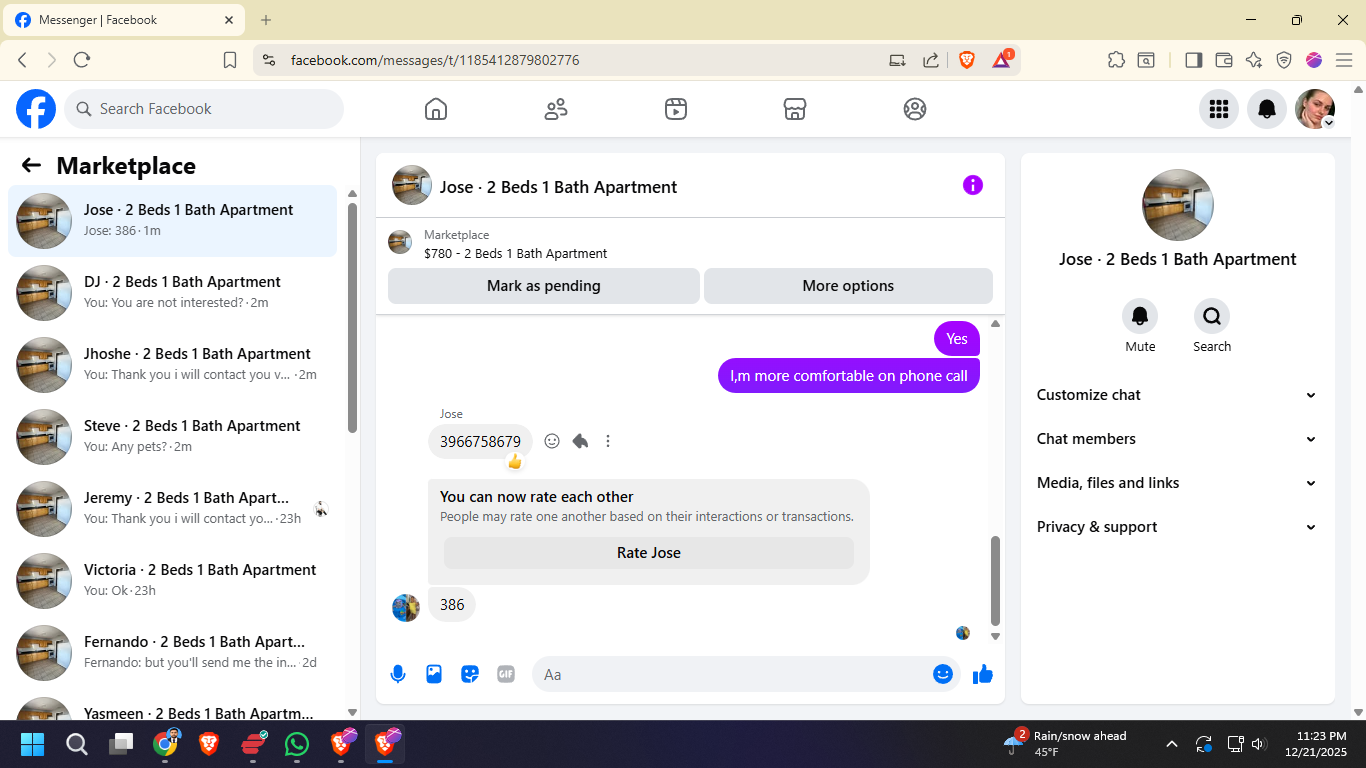Image resolution: width=1366 pixels, height=768 pixels.
Task: Open Windows Start menu
Action: pyautogui.click(x=32, y=744)
